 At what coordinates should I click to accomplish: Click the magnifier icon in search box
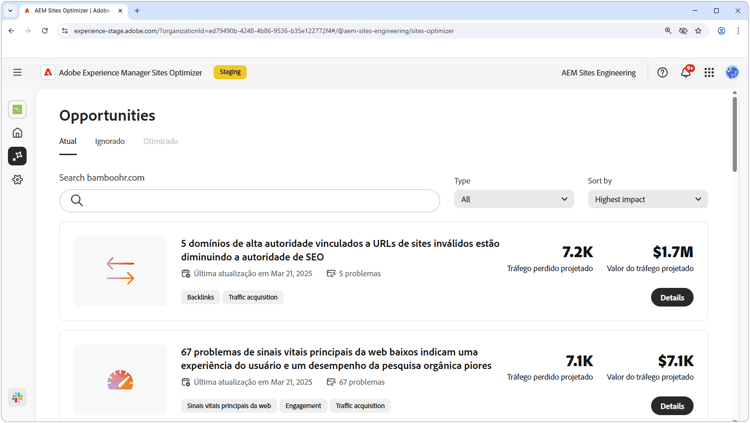(77, 200)
